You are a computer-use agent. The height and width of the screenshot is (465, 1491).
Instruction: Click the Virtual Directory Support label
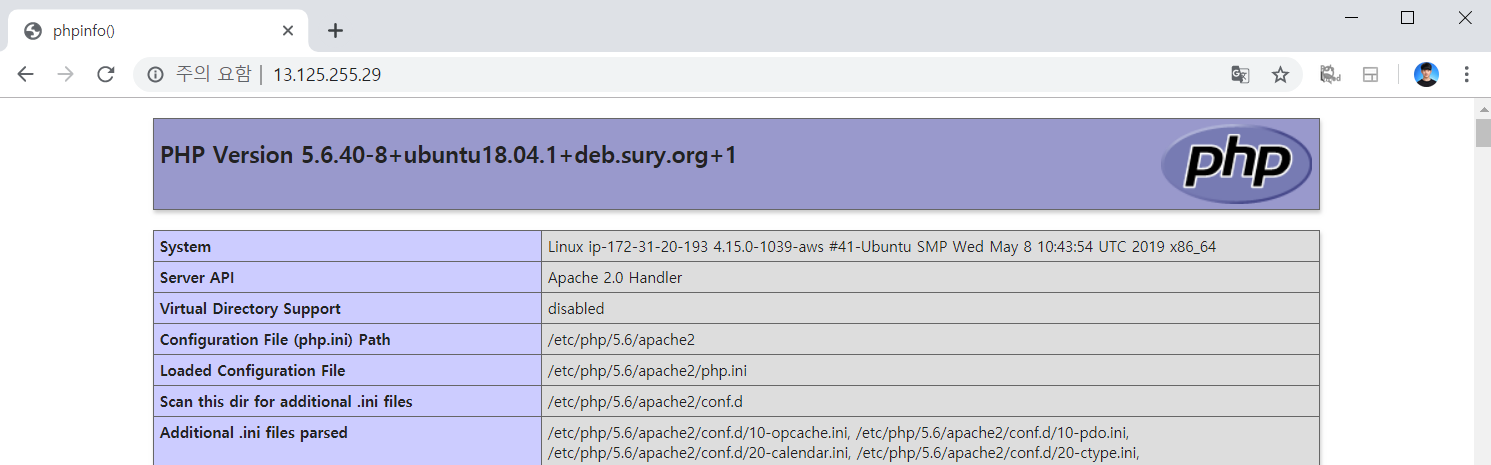250,309
